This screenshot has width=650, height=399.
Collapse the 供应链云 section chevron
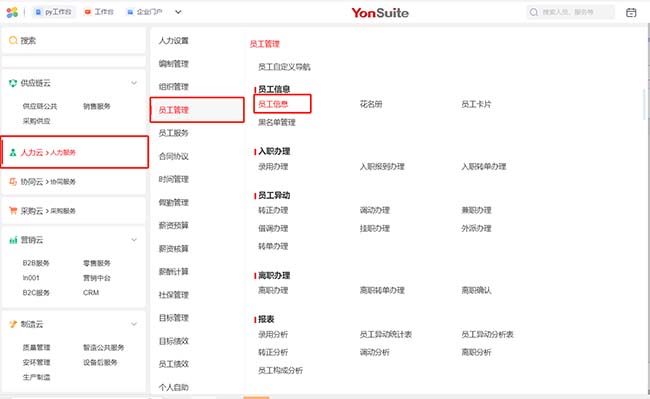134,83
